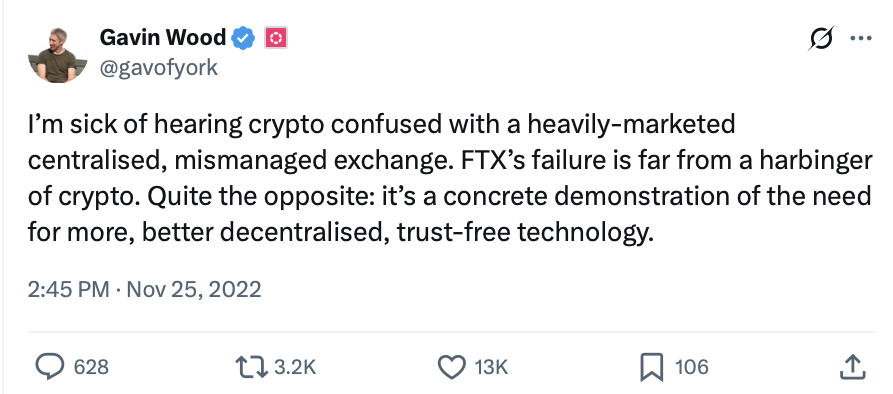Viewport: 893px width, 394px height.
Task: Click the 13K likes count
Action: 491,367
